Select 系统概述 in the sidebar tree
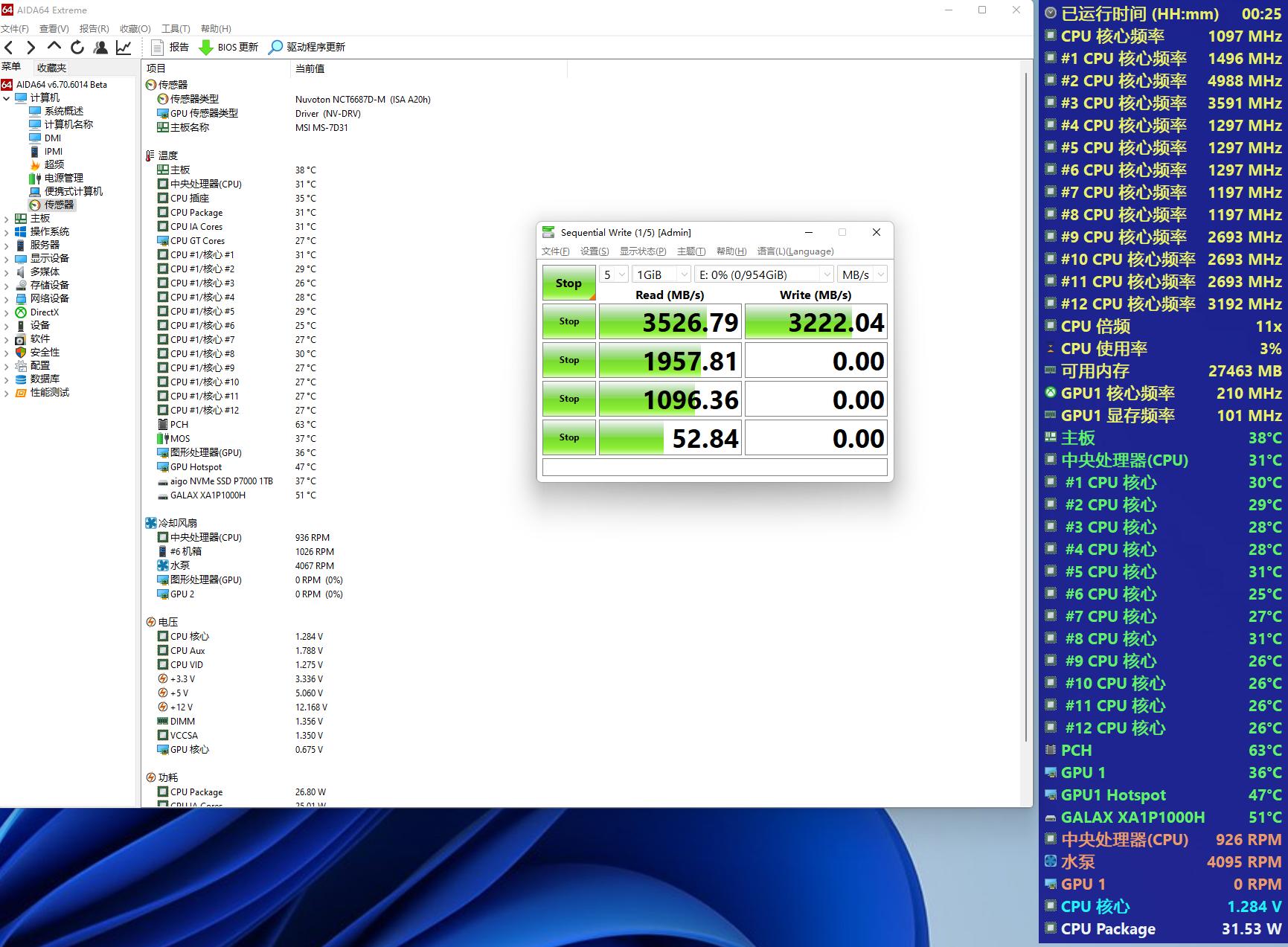The height and width of the screenshot is (947, 1288). [63, 111]
